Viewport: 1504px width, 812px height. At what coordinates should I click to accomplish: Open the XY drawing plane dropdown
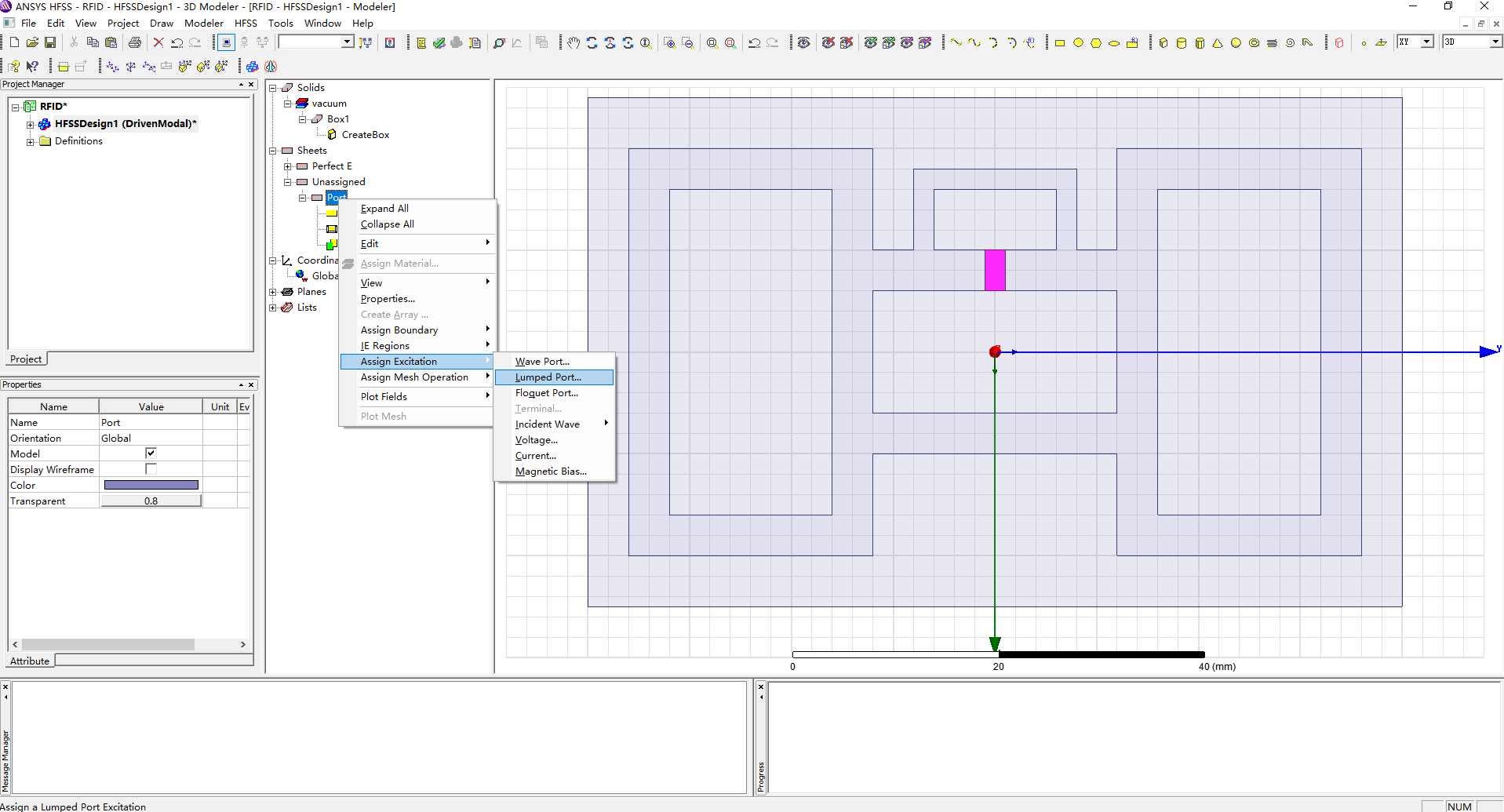coord(1427,42)
